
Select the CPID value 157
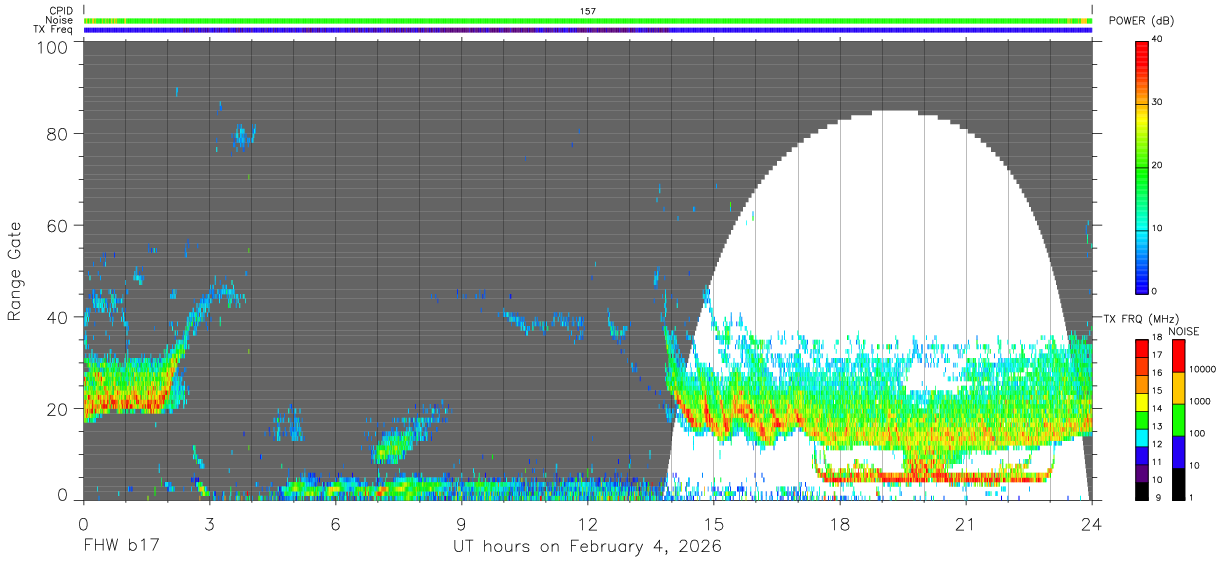[587, 11]
